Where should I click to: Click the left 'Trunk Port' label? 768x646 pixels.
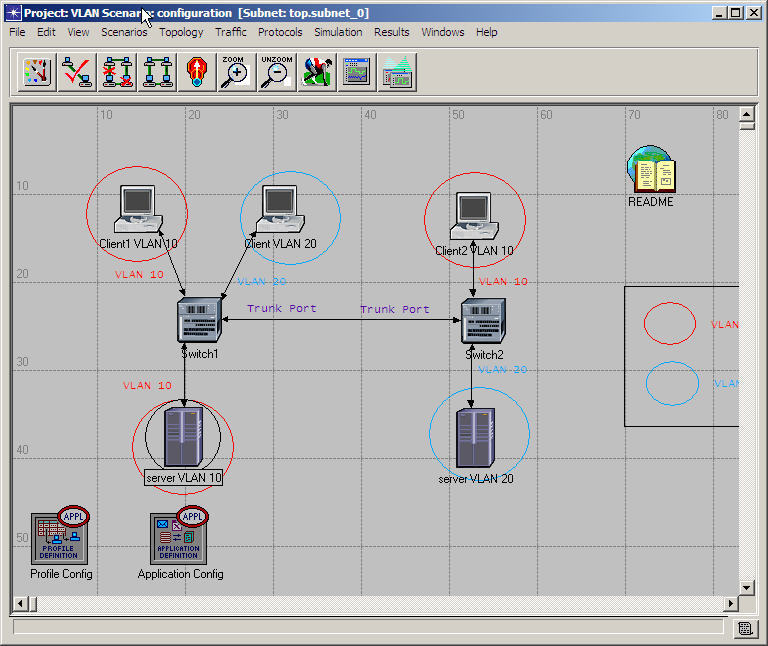282,309
